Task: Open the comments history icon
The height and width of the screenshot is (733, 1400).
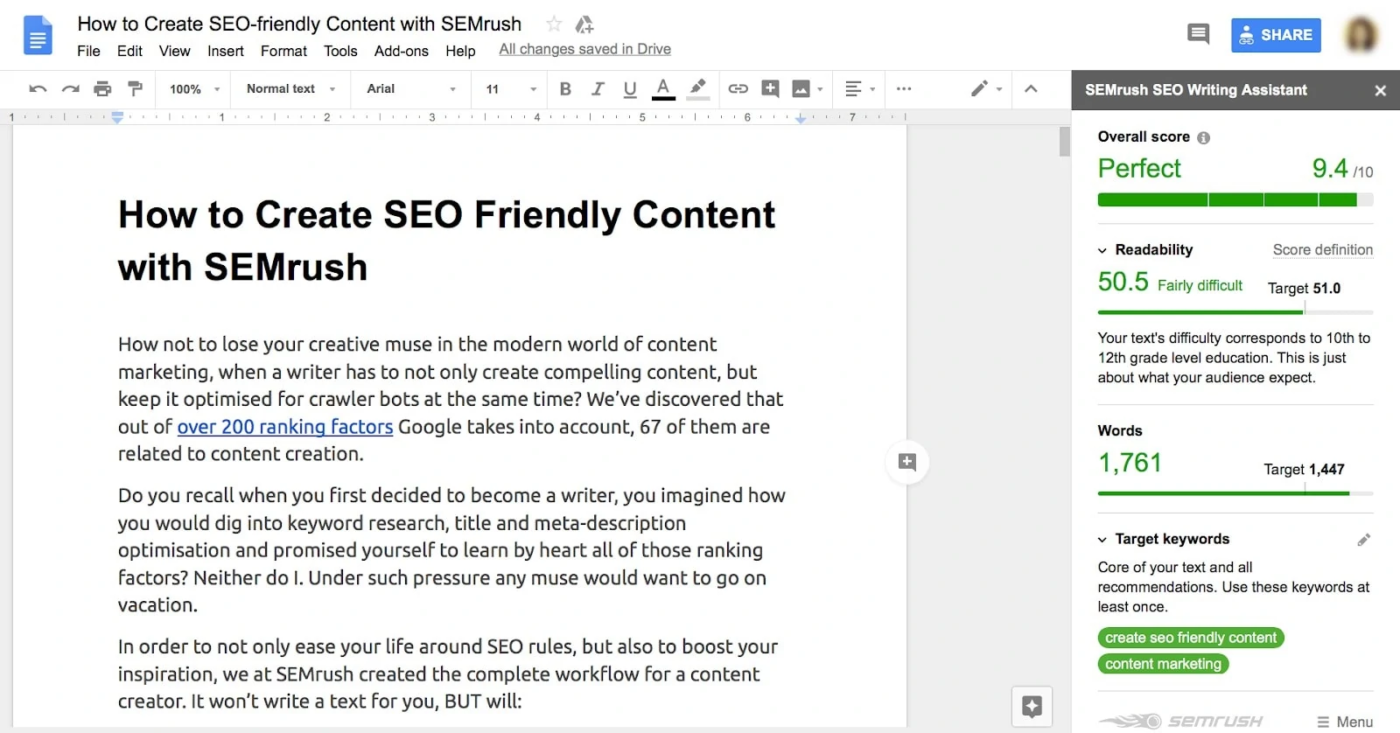Action: point(1198,34)
